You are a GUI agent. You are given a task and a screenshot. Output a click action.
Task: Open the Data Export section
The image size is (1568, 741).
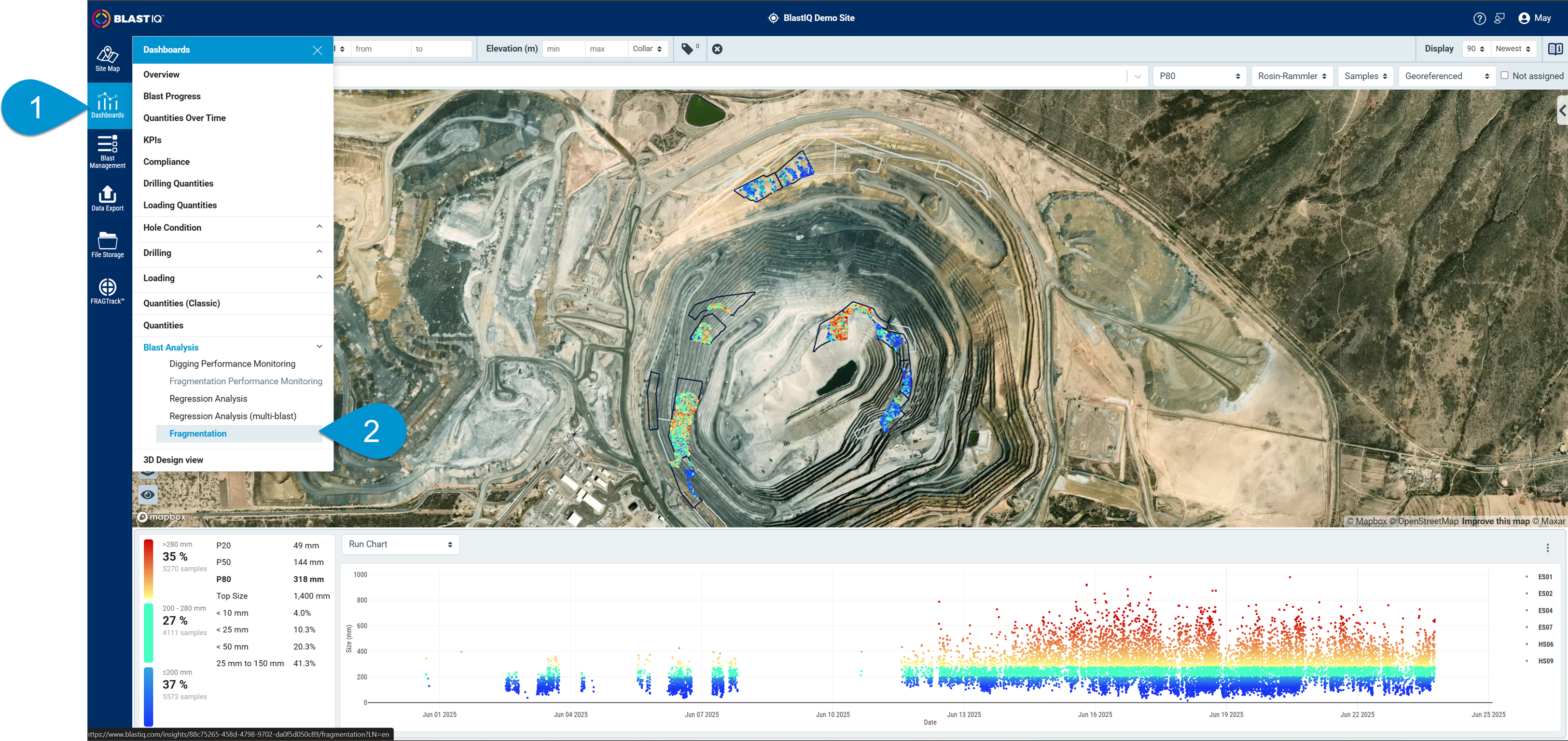click(108, 198)
